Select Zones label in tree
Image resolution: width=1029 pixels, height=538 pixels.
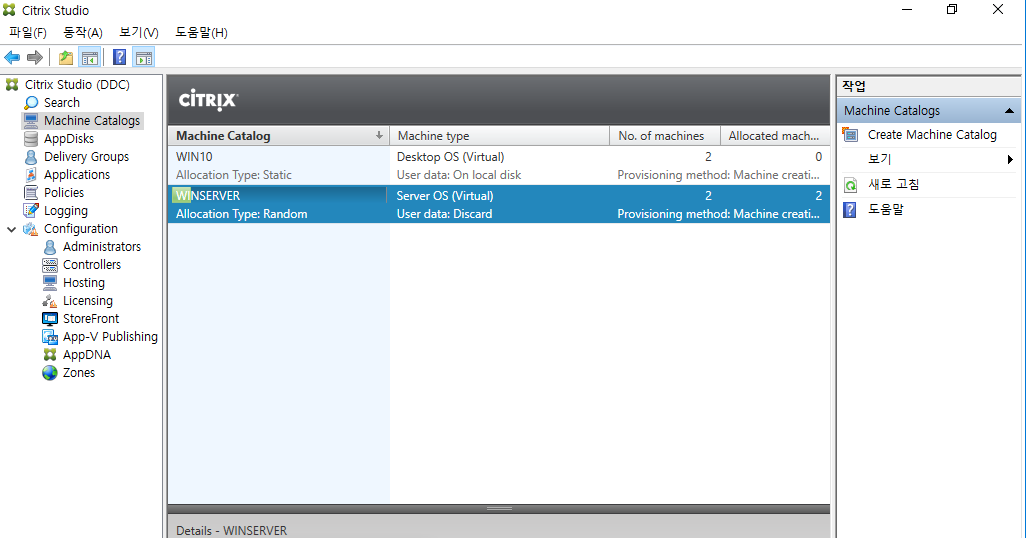79,373
